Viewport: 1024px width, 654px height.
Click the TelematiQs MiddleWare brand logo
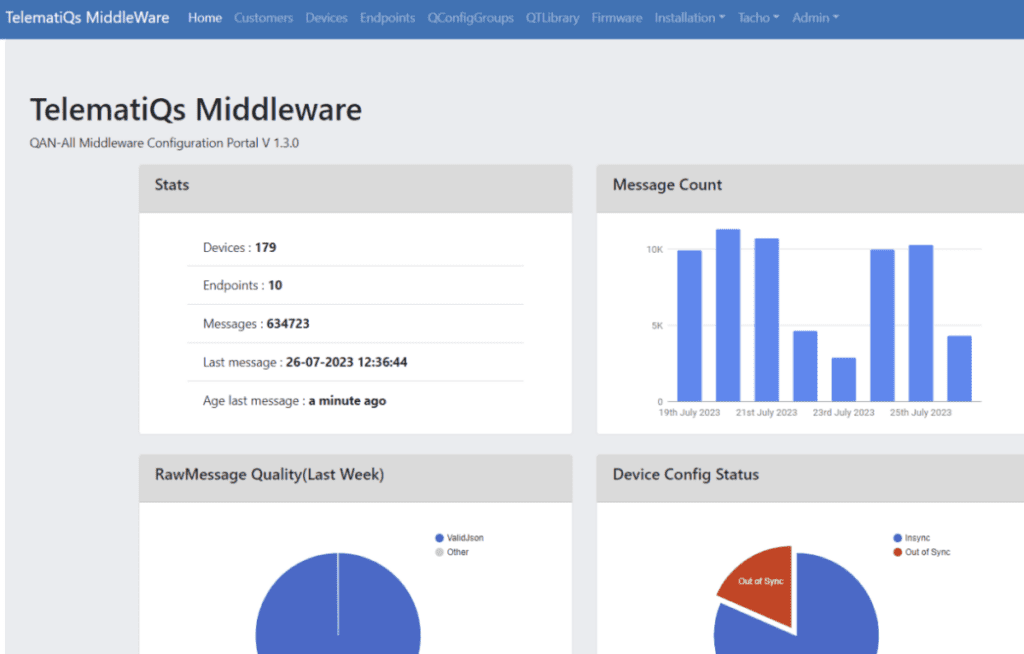click(86, 17)
